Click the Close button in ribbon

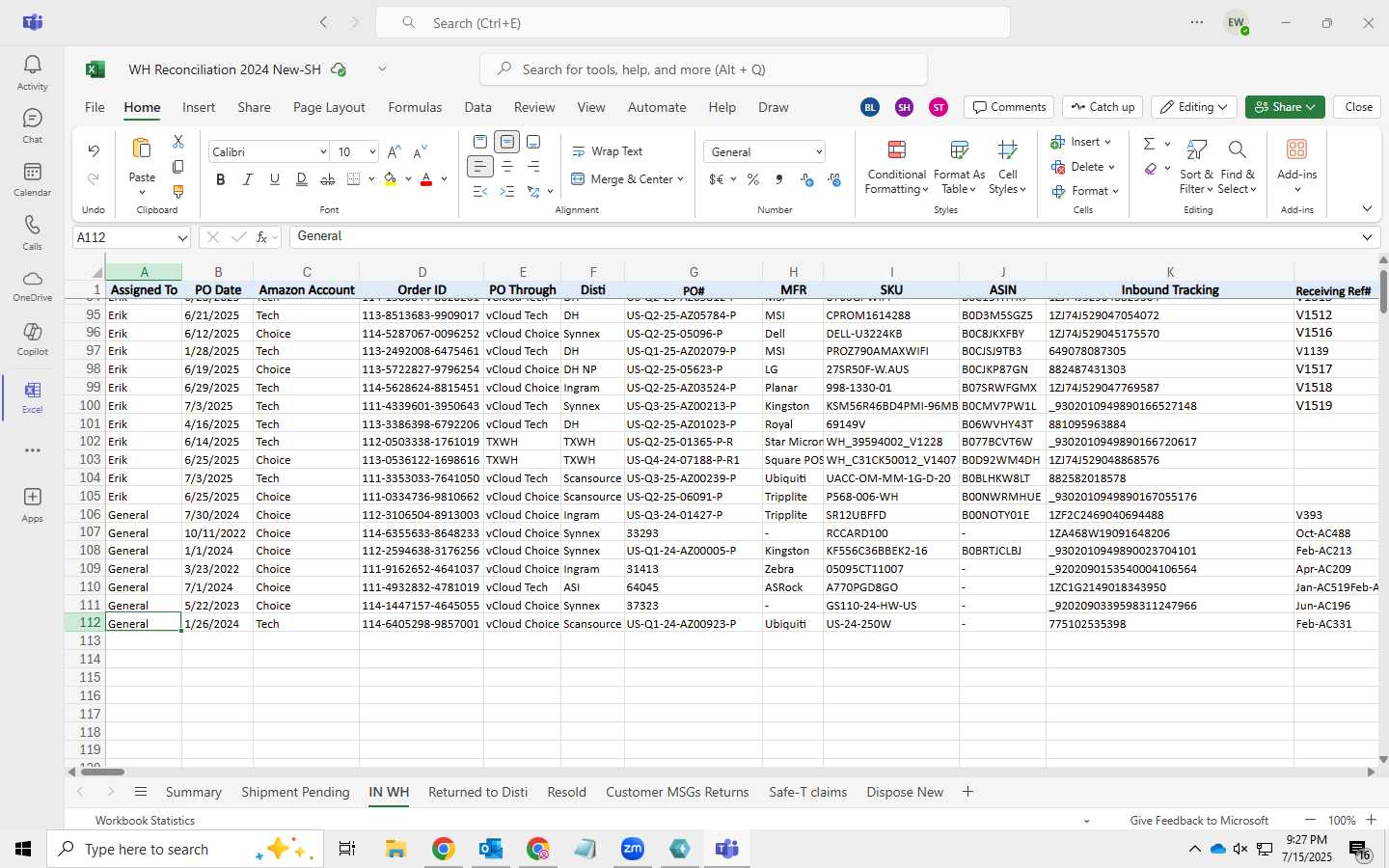(x=1358, y=107)
